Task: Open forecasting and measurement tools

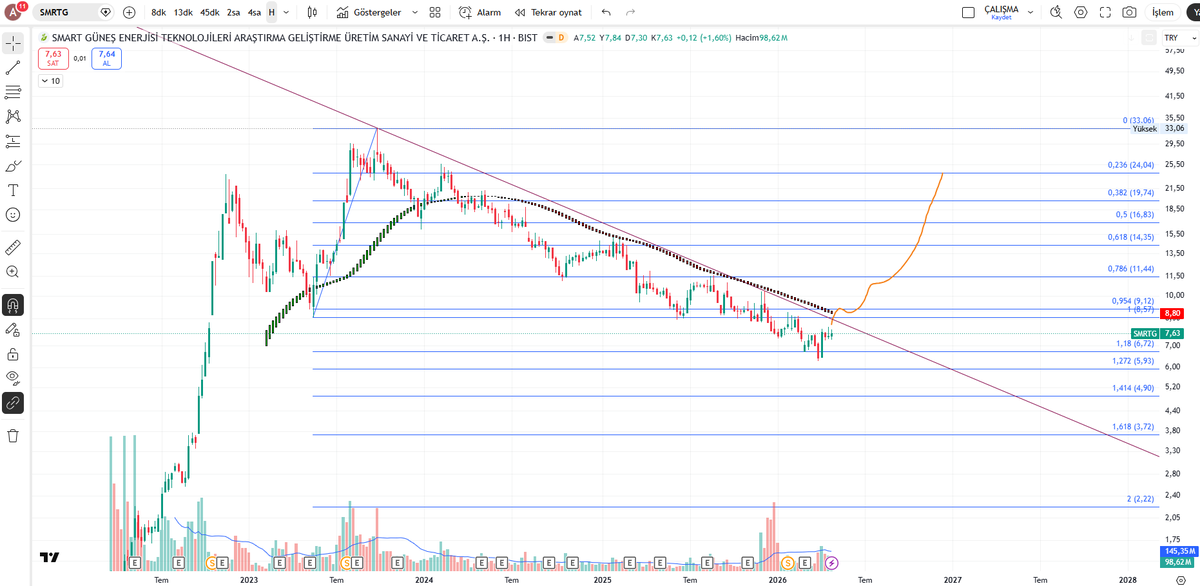Action: 13,141
